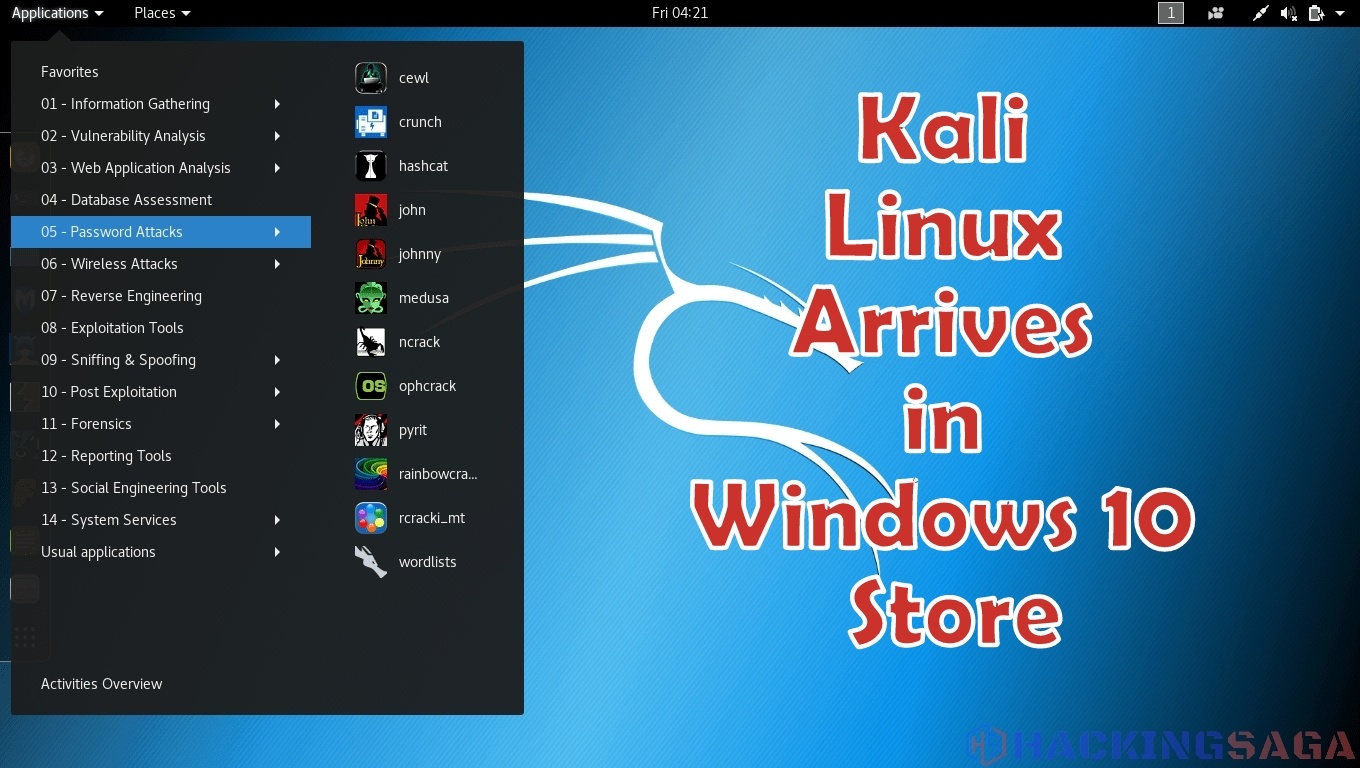Expand 14 - System Services submenu arrow
Screen dimensions: 1360x768
[277, 520]
